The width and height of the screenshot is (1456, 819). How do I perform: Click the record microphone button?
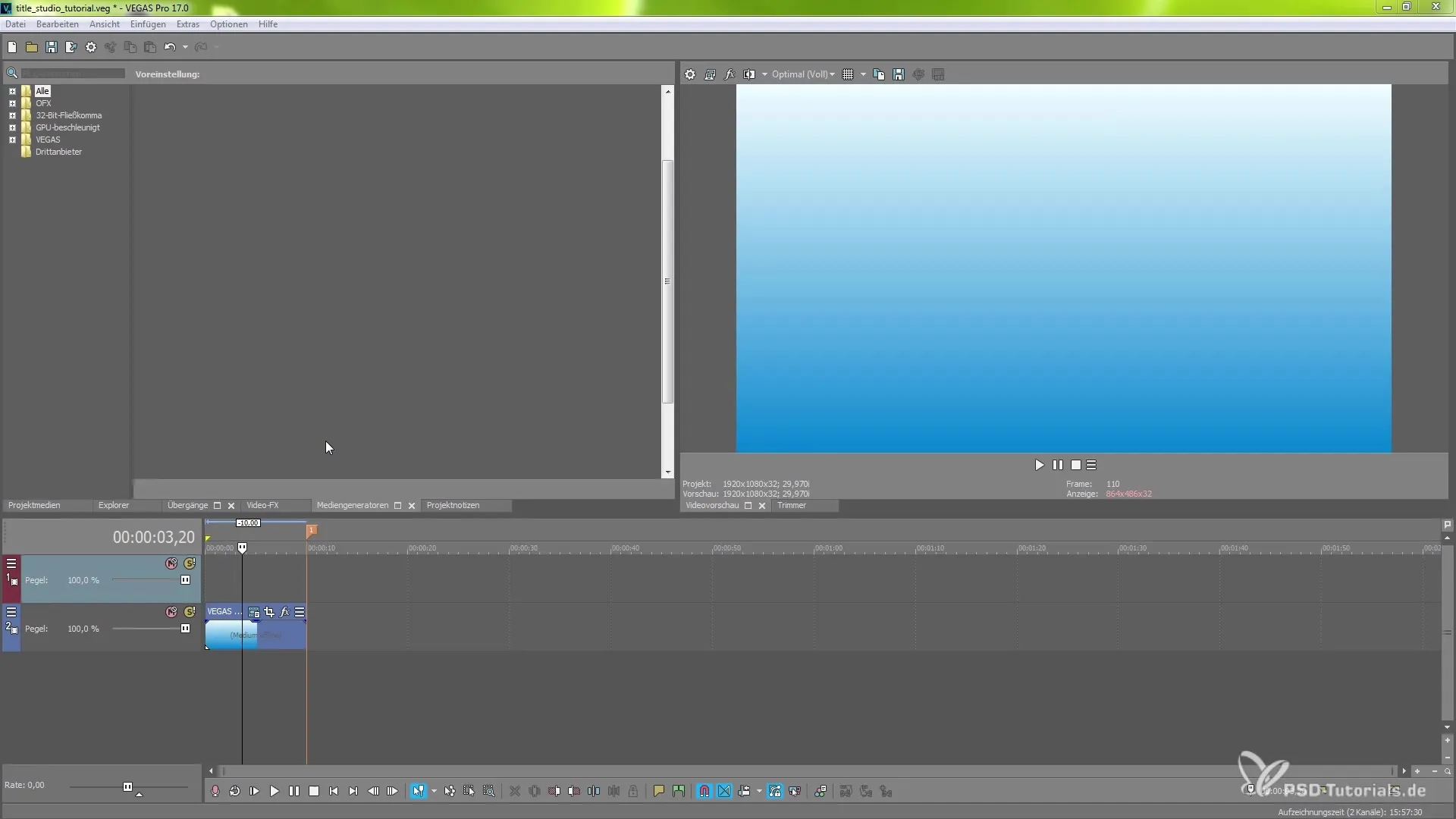pos(215,791)
